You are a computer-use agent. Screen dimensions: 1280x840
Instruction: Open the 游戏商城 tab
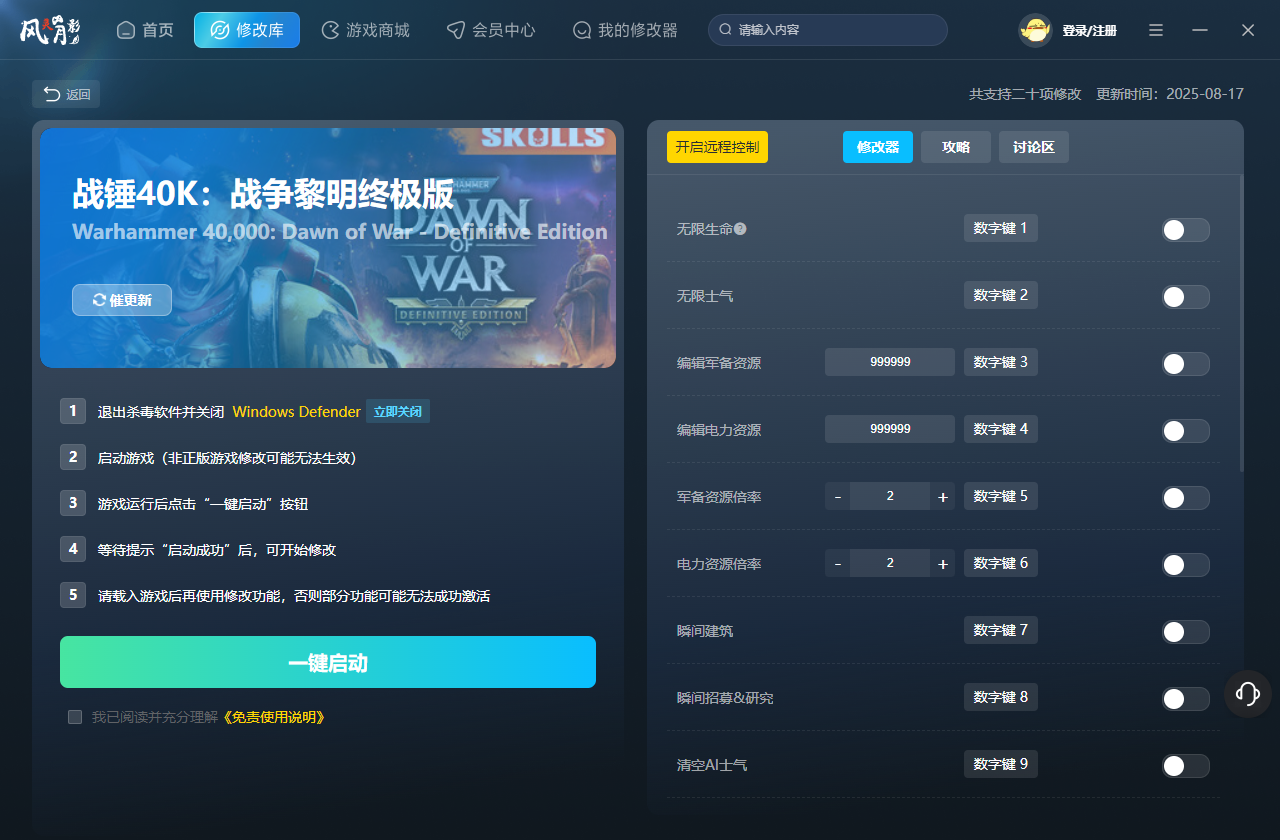pos(366,30)
